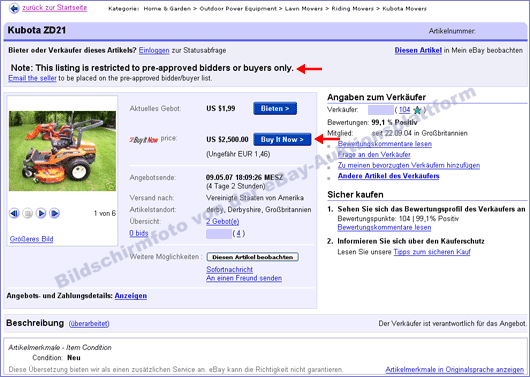Viewport: 530px width, 377px height.
Task: Click 'Diesen Artikel beobachten' button
Action: [x=252, y=257]
